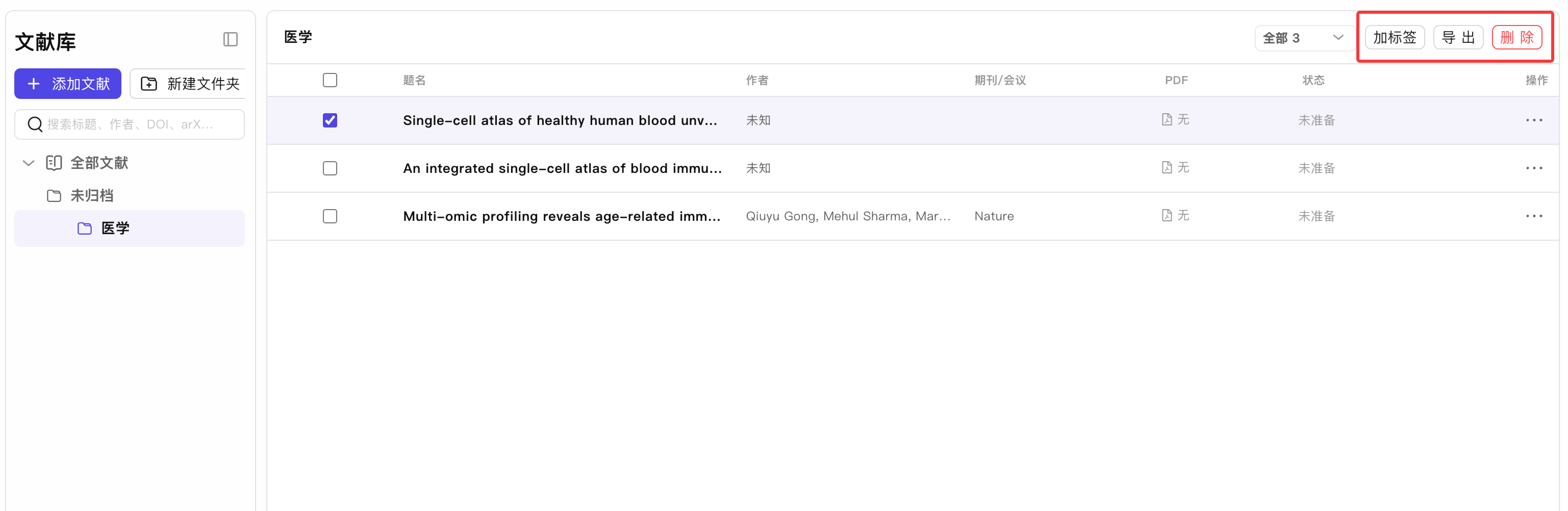The image size is (1568, 511).
Task: Click 未准备 status in Multi-omic row
Action: click(1317, 217)
